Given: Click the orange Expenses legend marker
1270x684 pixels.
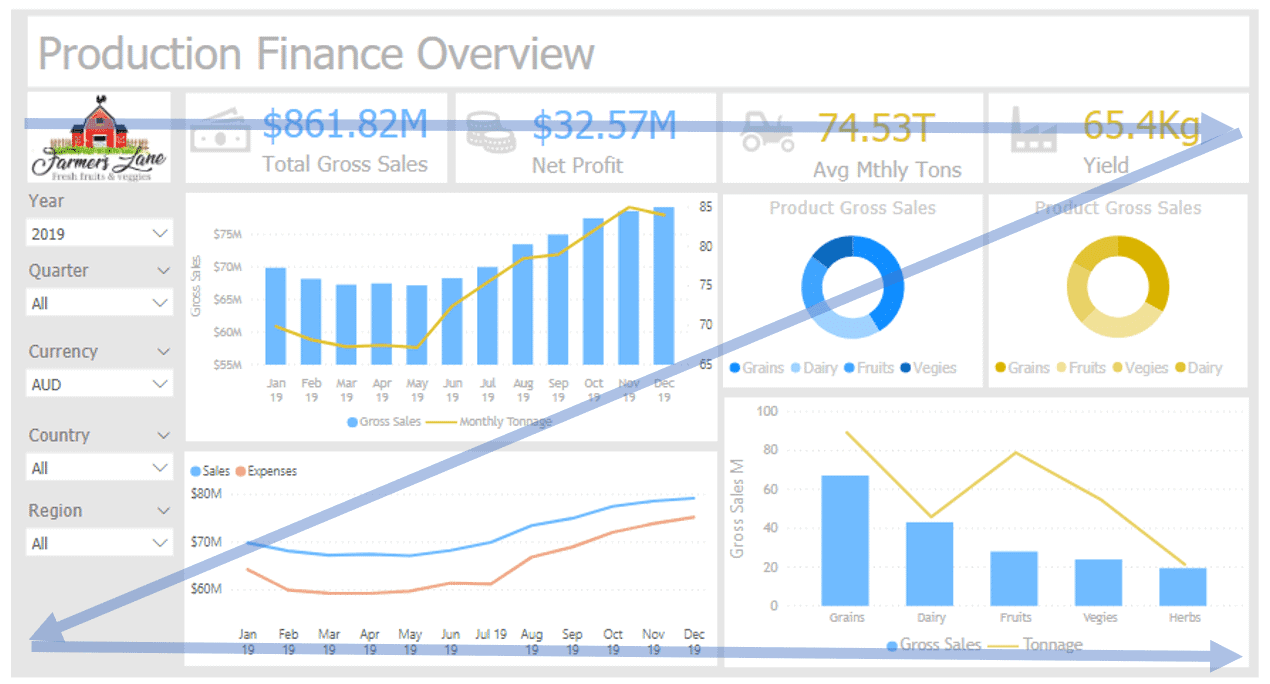Looking at the screenshot, I should click(x=240, y=471).
